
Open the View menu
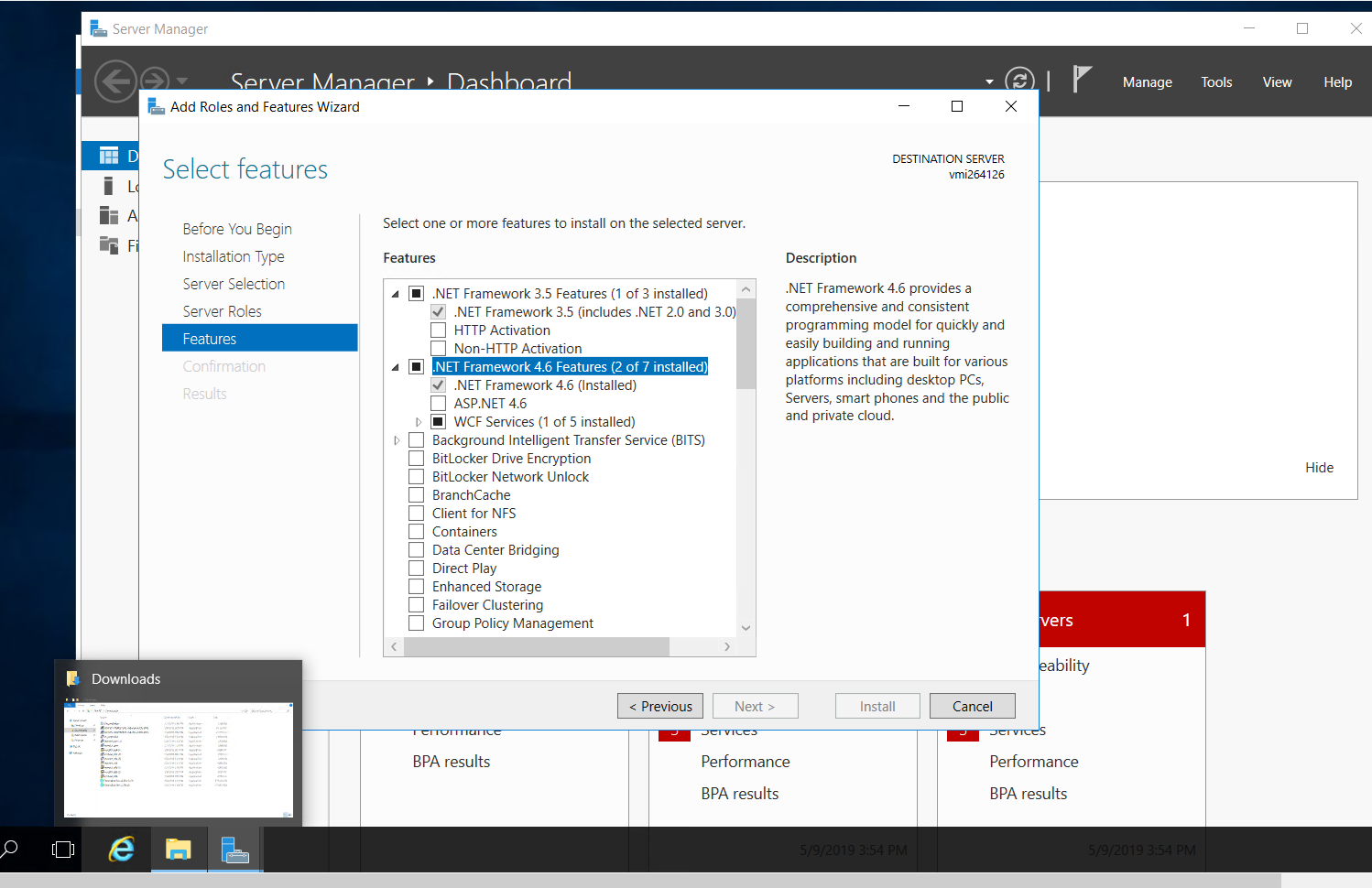[1277, 82]
